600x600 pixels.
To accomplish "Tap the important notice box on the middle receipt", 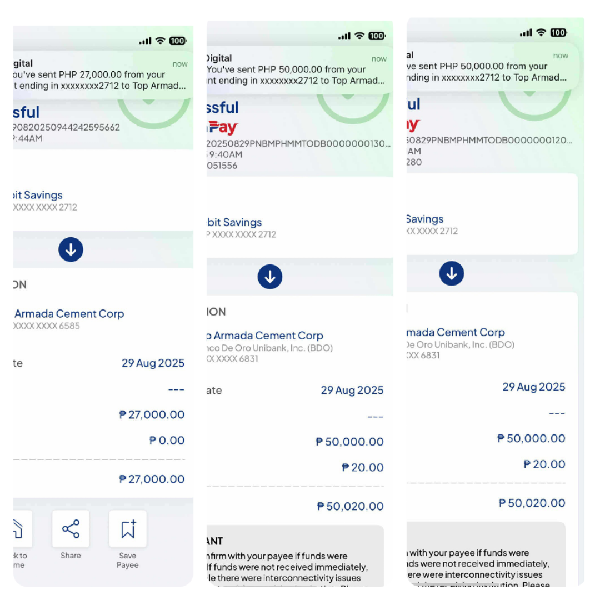I will [295, 556].
